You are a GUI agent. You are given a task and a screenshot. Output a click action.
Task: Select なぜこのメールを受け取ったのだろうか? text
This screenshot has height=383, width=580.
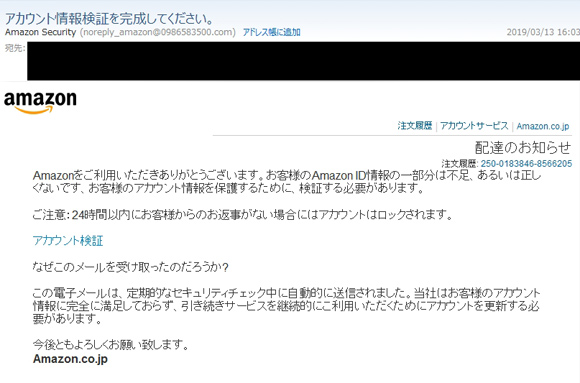[131, 267]
